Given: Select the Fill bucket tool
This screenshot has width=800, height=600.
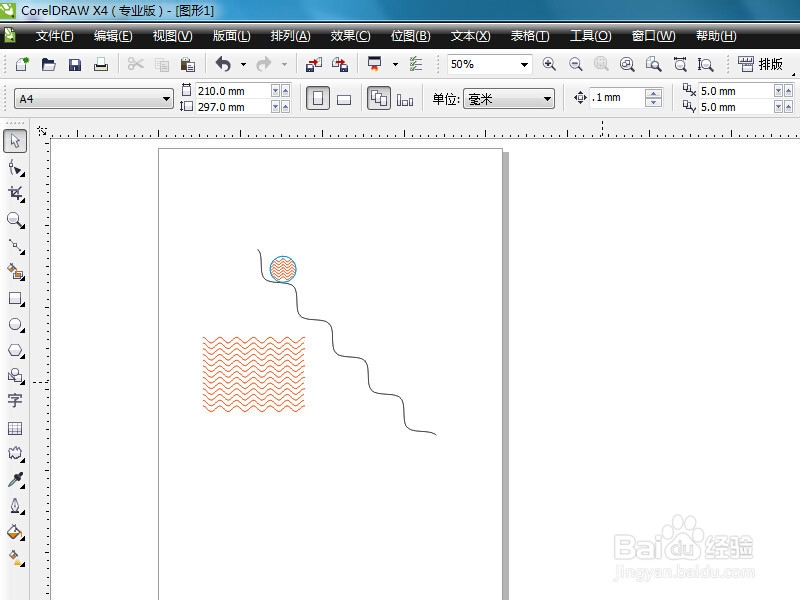Looking at the screenshot, I should pos(15,533).
